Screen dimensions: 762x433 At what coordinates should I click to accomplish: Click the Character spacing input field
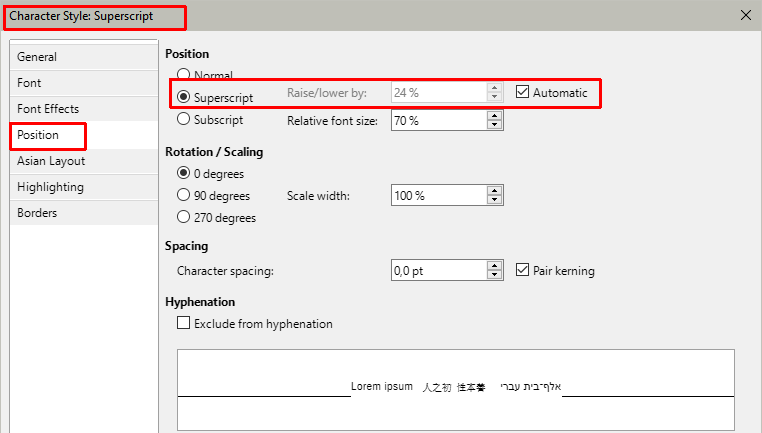click(x=438, y=270)
